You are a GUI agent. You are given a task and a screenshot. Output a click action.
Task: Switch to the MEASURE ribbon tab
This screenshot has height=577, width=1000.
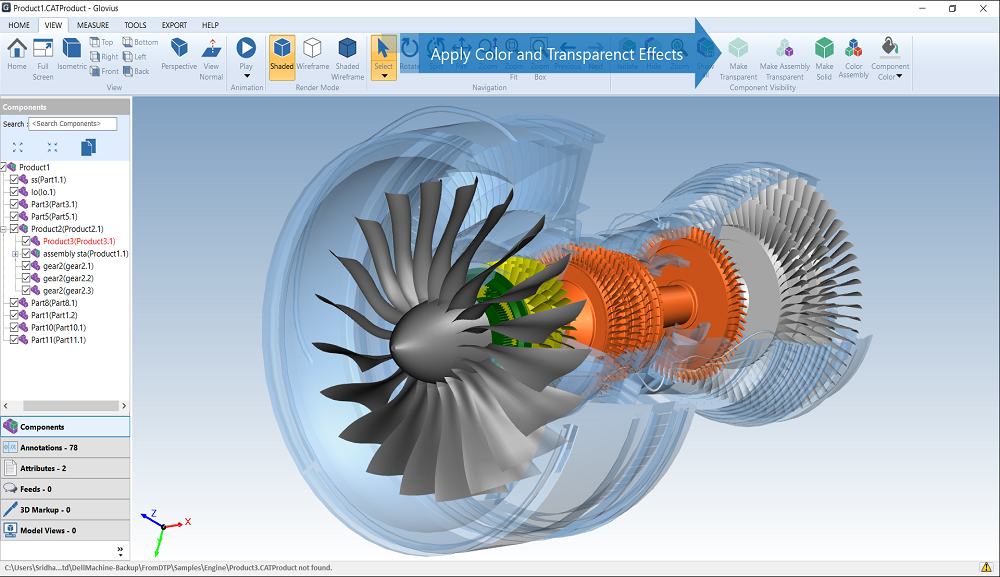tap(93, 25)
